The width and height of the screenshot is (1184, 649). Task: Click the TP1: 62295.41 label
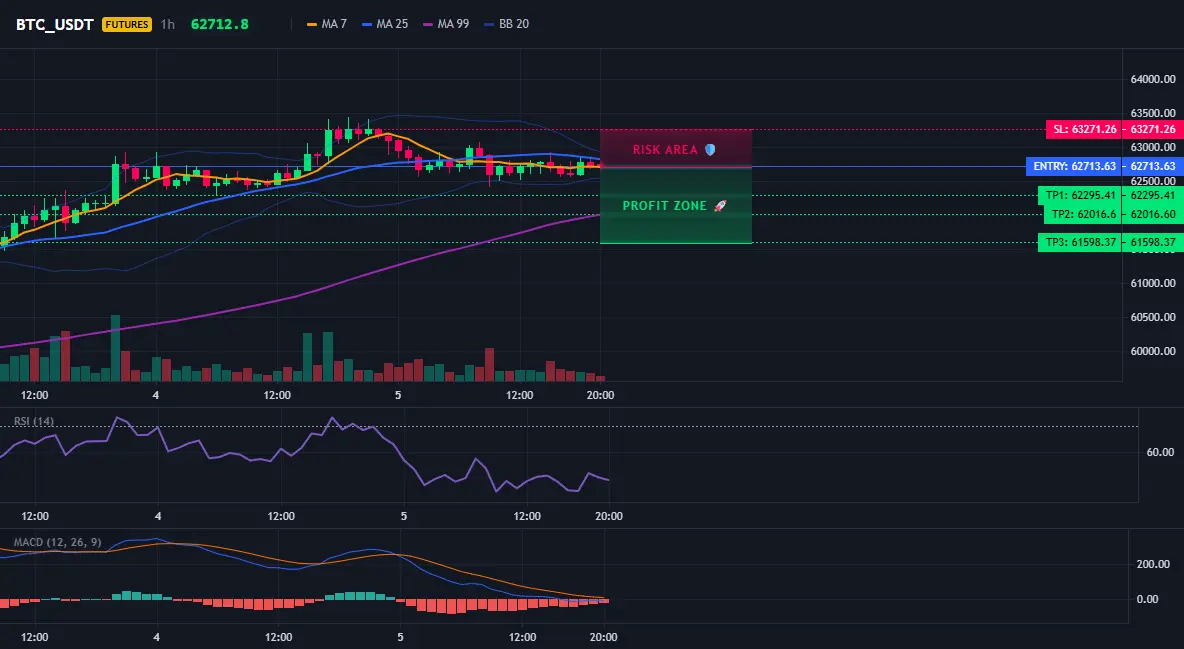click(1080, 195)
